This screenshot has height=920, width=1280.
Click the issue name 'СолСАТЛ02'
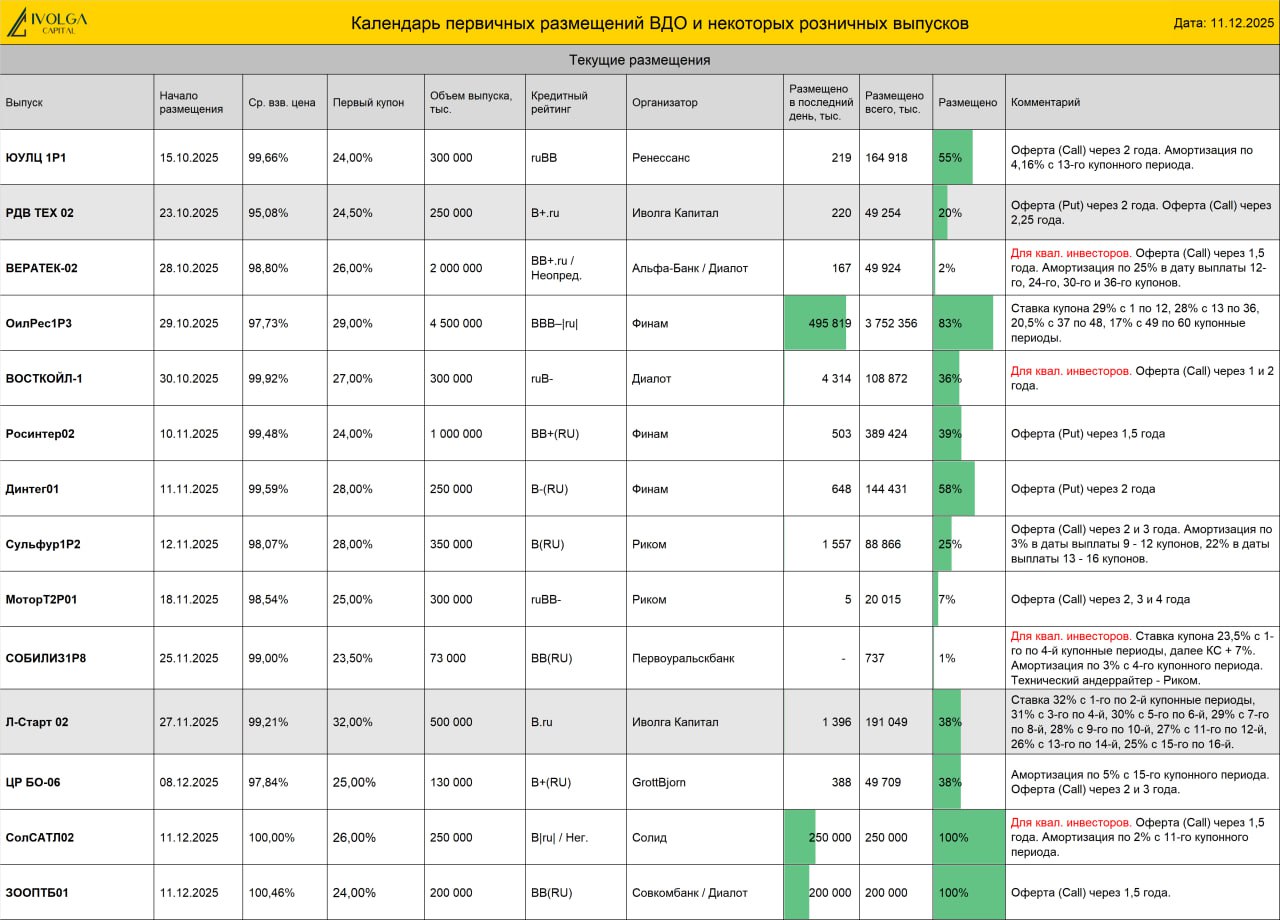tap(39, 837)
